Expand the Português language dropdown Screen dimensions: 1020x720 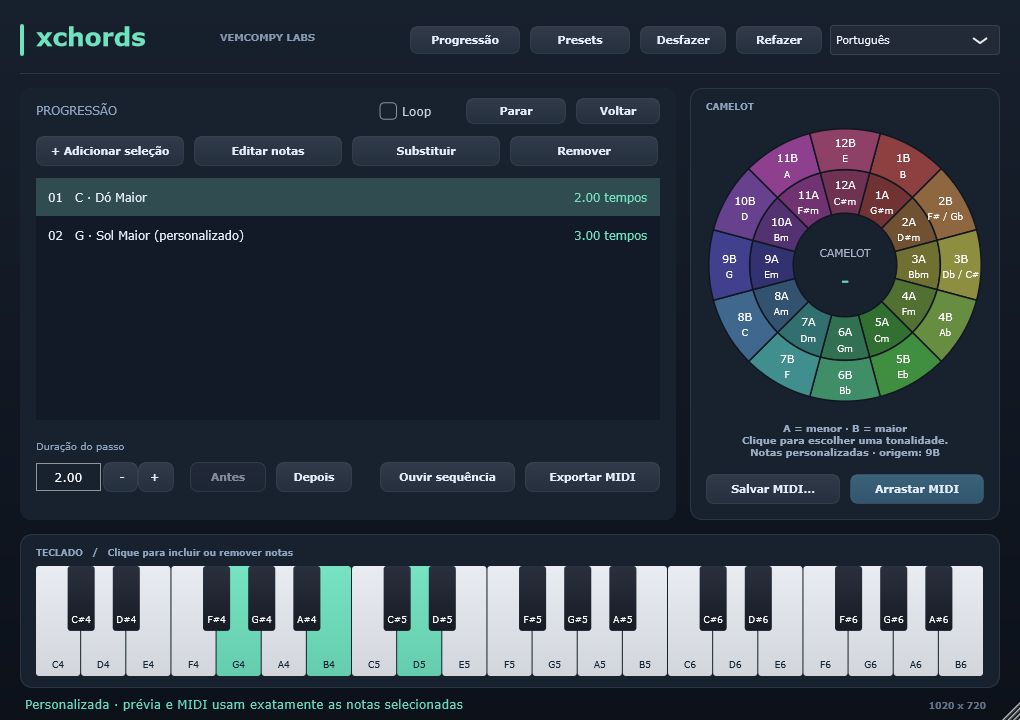[x=914, y=40]
